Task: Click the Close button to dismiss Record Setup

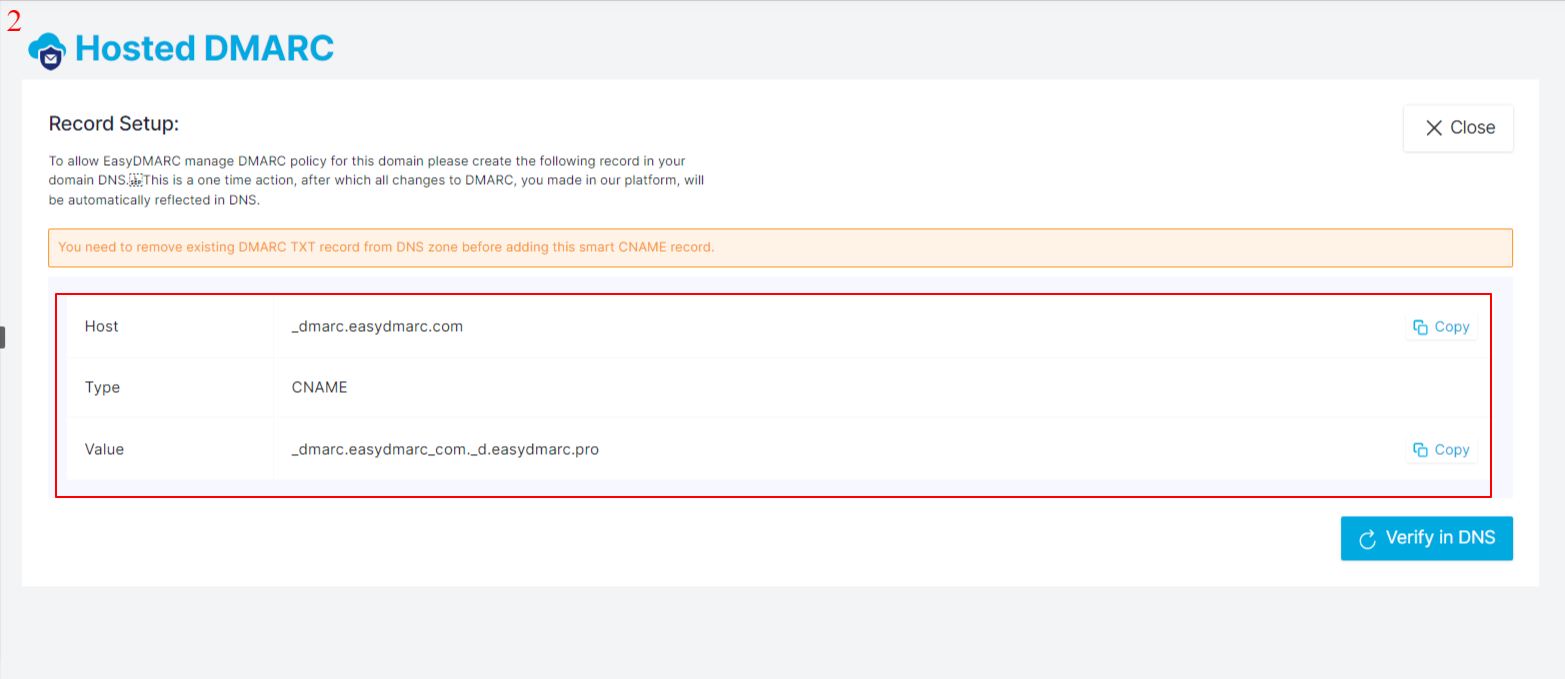Action: coord(1458,128)
